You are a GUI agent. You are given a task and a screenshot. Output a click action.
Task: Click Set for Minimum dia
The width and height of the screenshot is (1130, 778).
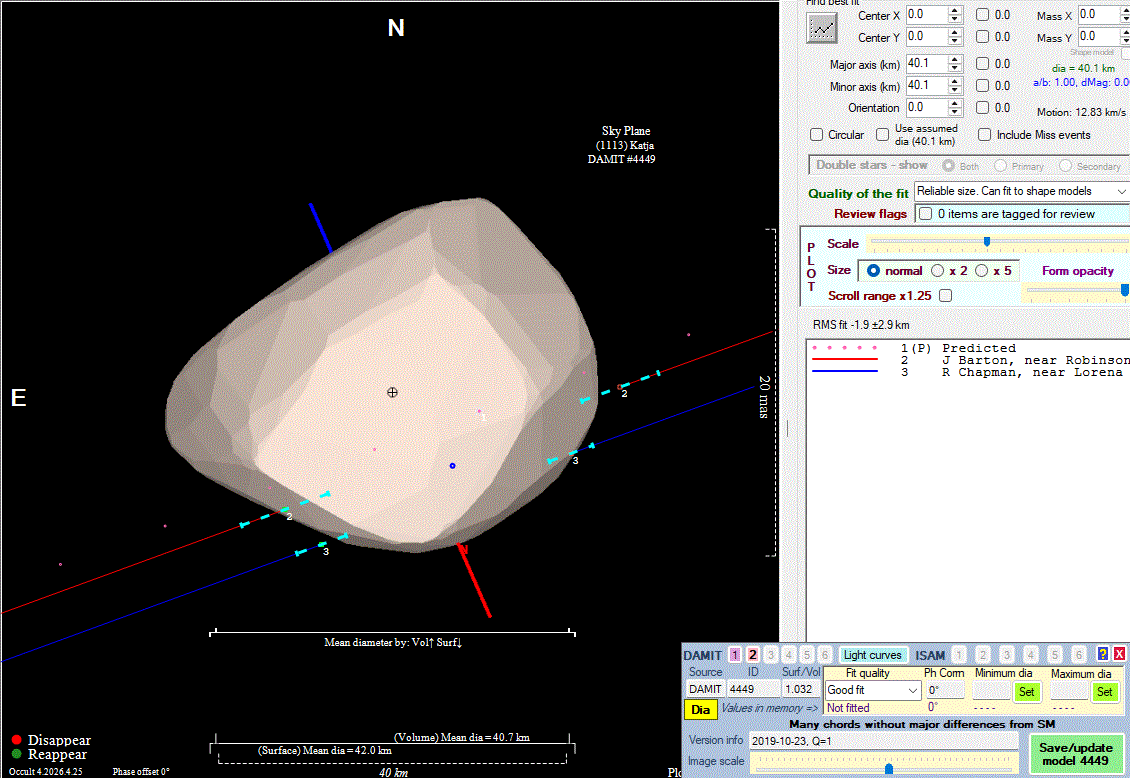pos(1026,692)
